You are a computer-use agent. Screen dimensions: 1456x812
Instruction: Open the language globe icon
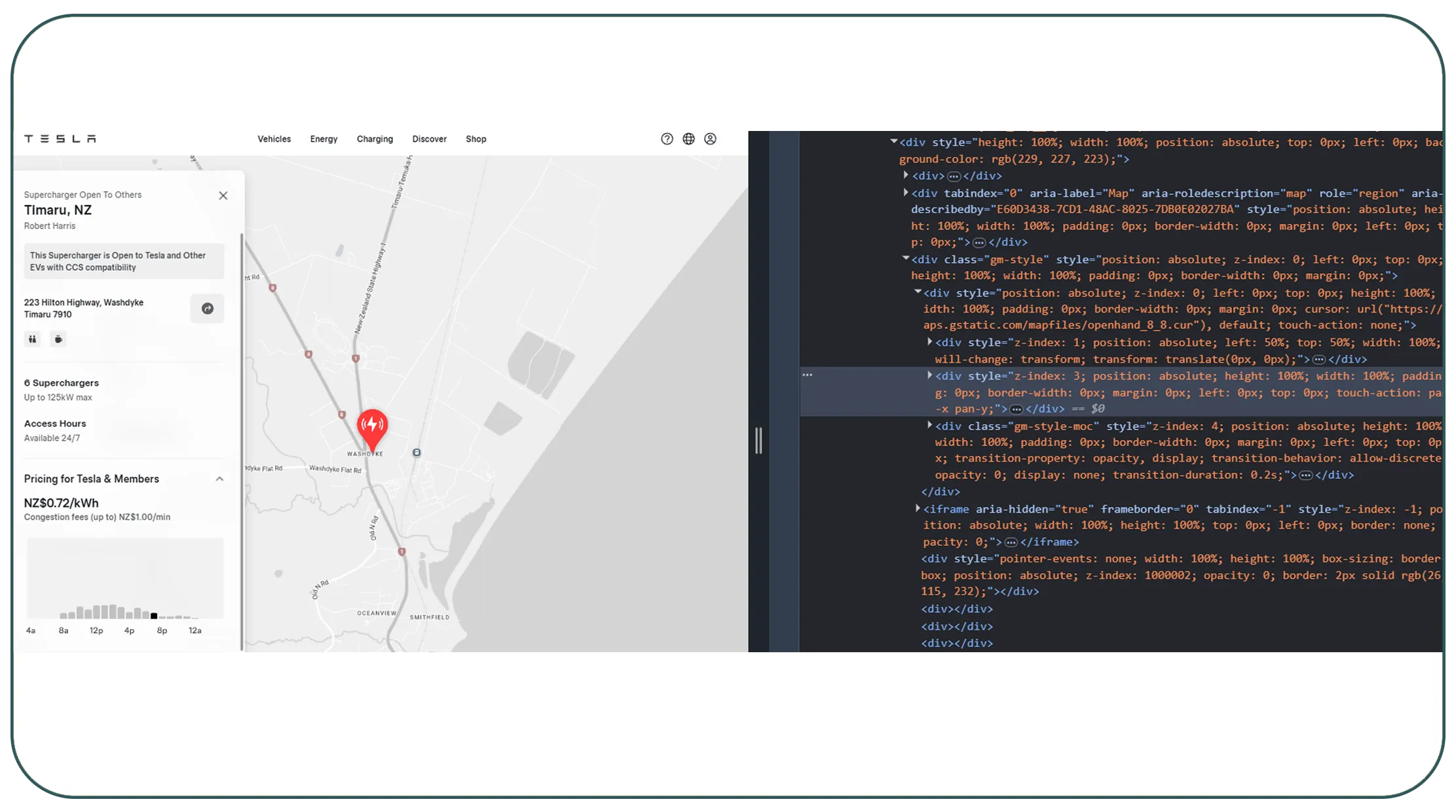(x=688, y=138)
